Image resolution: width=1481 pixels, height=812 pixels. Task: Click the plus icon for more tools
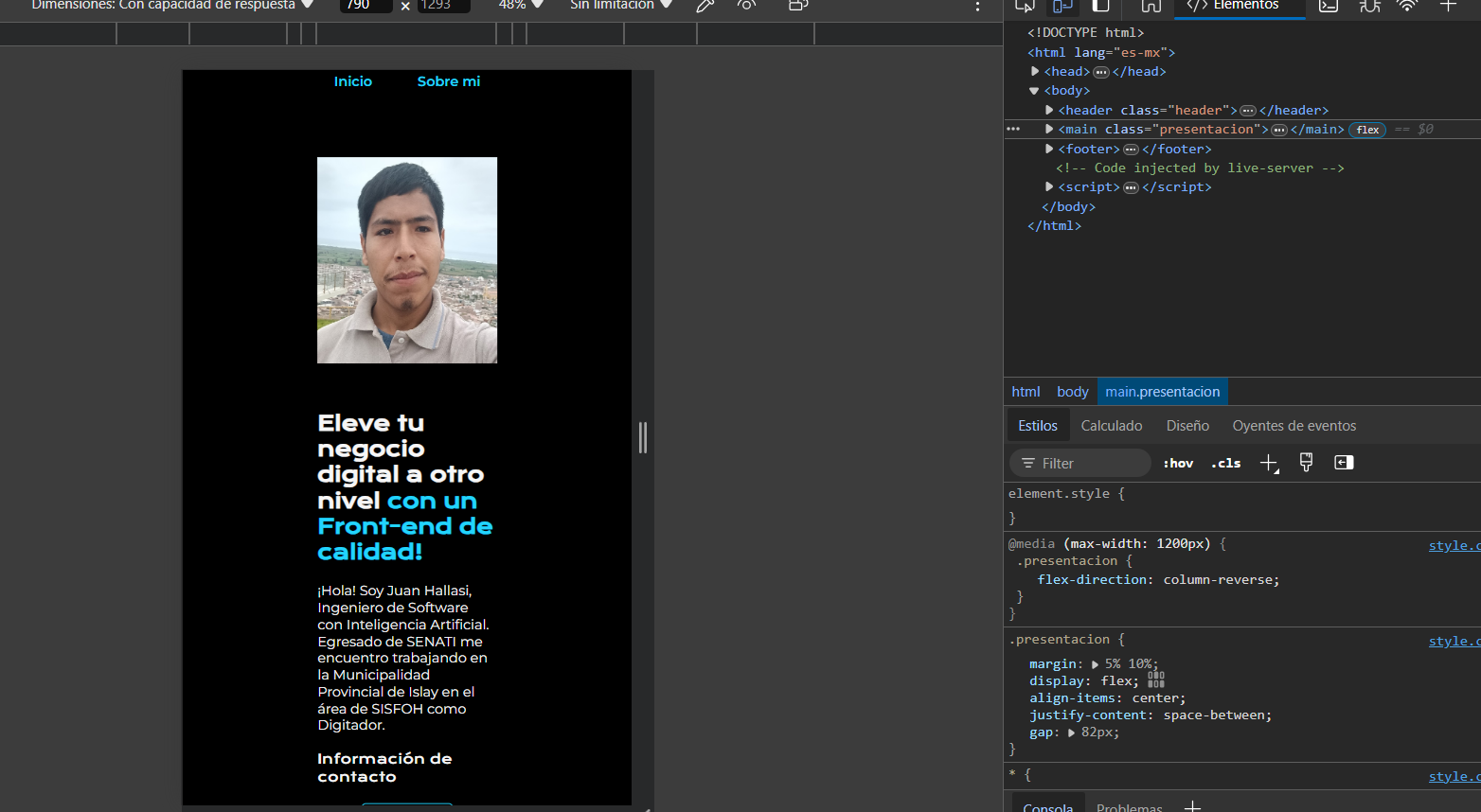click(x=1448, y=5)
